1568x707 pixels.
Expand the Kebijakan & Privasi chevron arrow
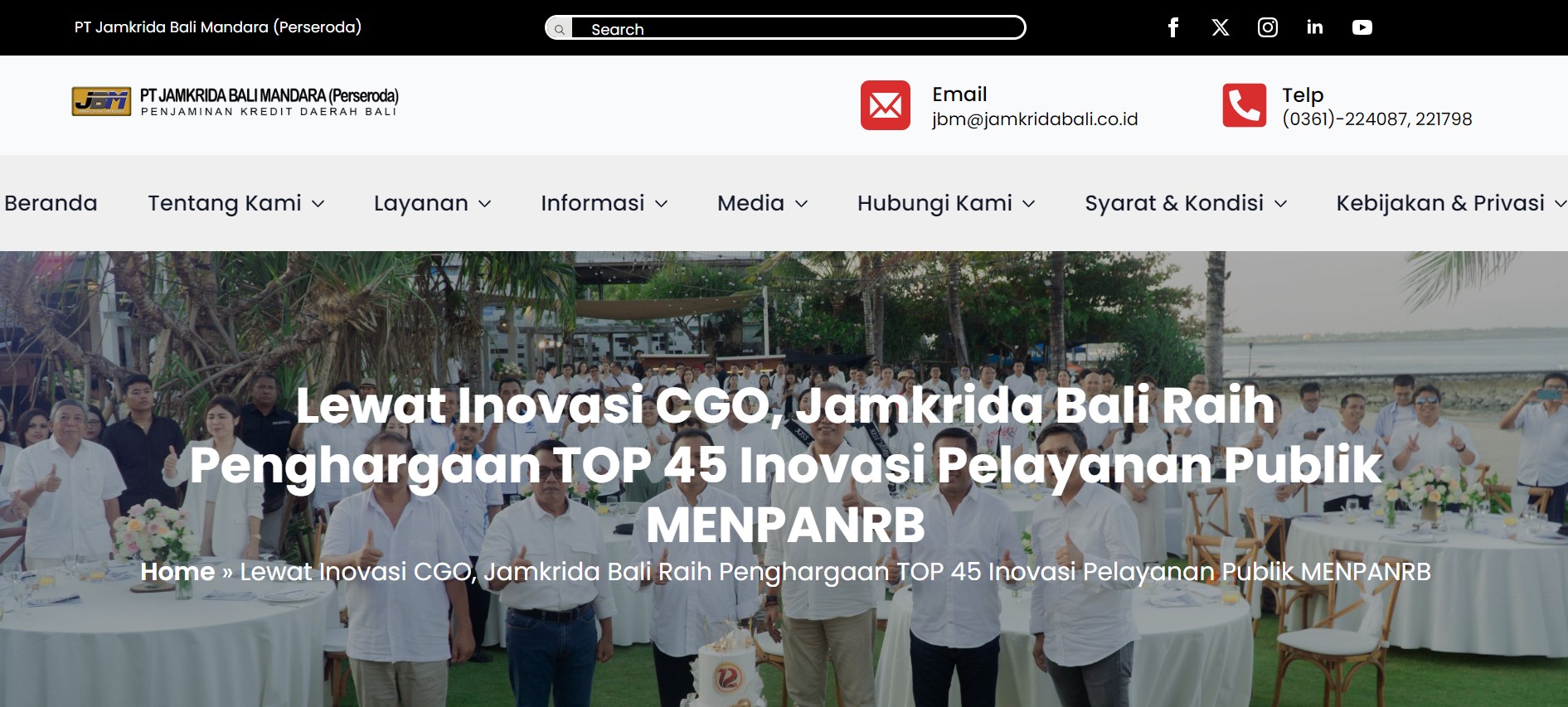pos(1560,204)
